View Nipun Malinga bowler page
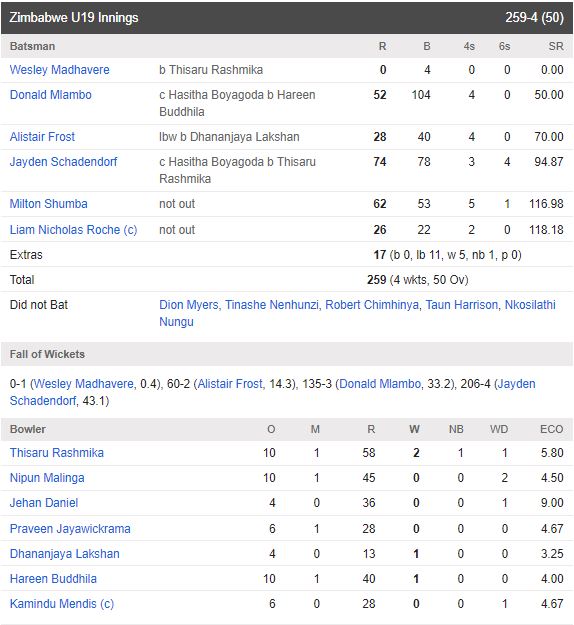The width and height of the screenshot is (574, 625). 47,478
